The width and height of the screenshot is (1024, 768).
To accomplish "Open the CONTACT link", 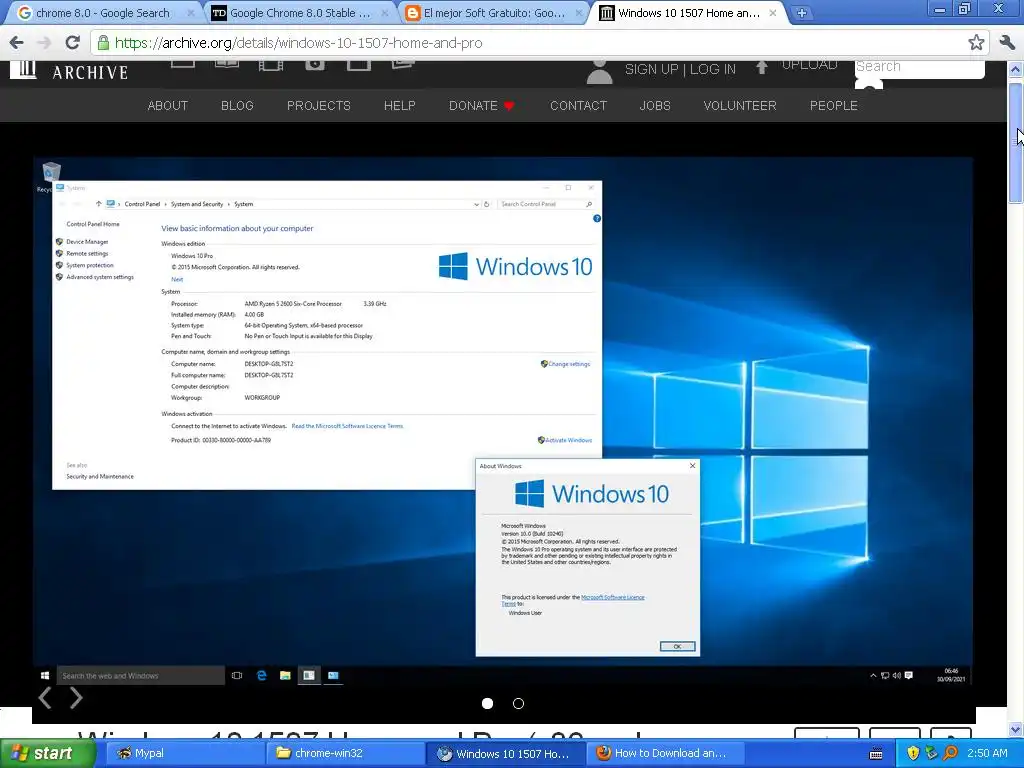I will tap(579, 106).
